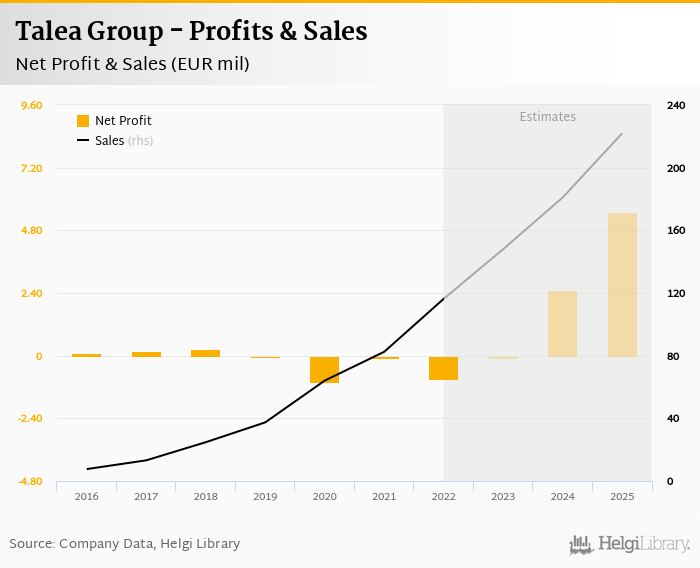
Task: Click the 2025 net profit bar
Action: [x=622, y=285]
